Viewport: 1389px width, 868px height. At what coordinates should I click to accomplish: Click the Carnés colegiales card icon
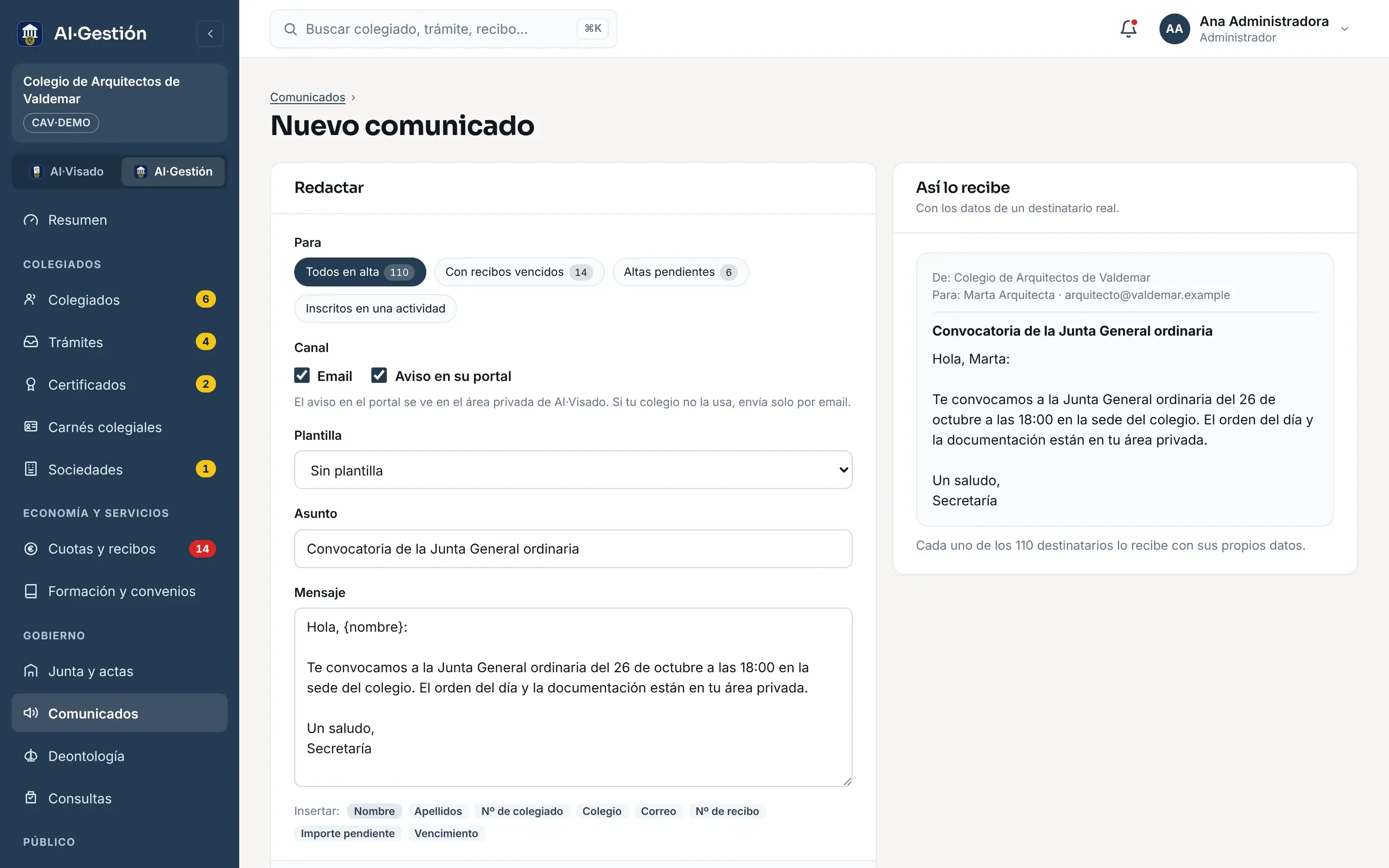click(x=31, y=427)
